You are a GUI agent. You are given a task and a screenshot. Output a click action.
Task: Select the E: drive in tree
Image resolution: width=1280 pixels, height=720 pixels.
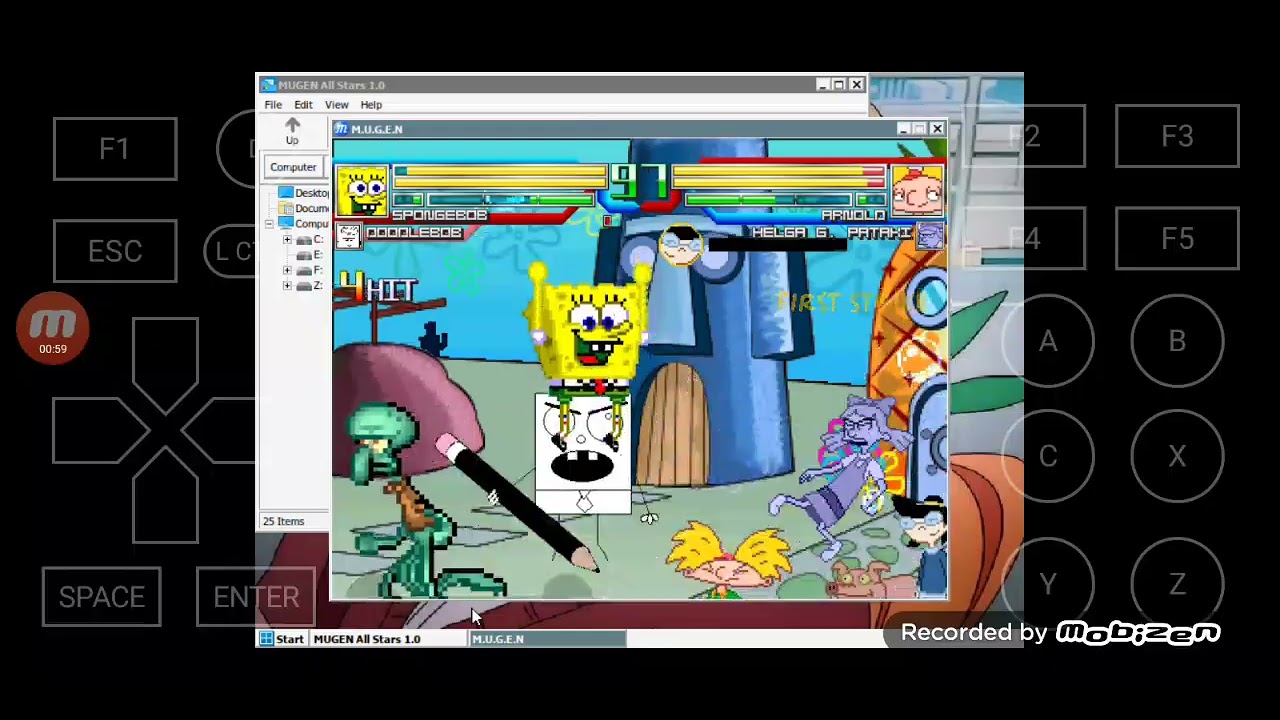point(311,255)
